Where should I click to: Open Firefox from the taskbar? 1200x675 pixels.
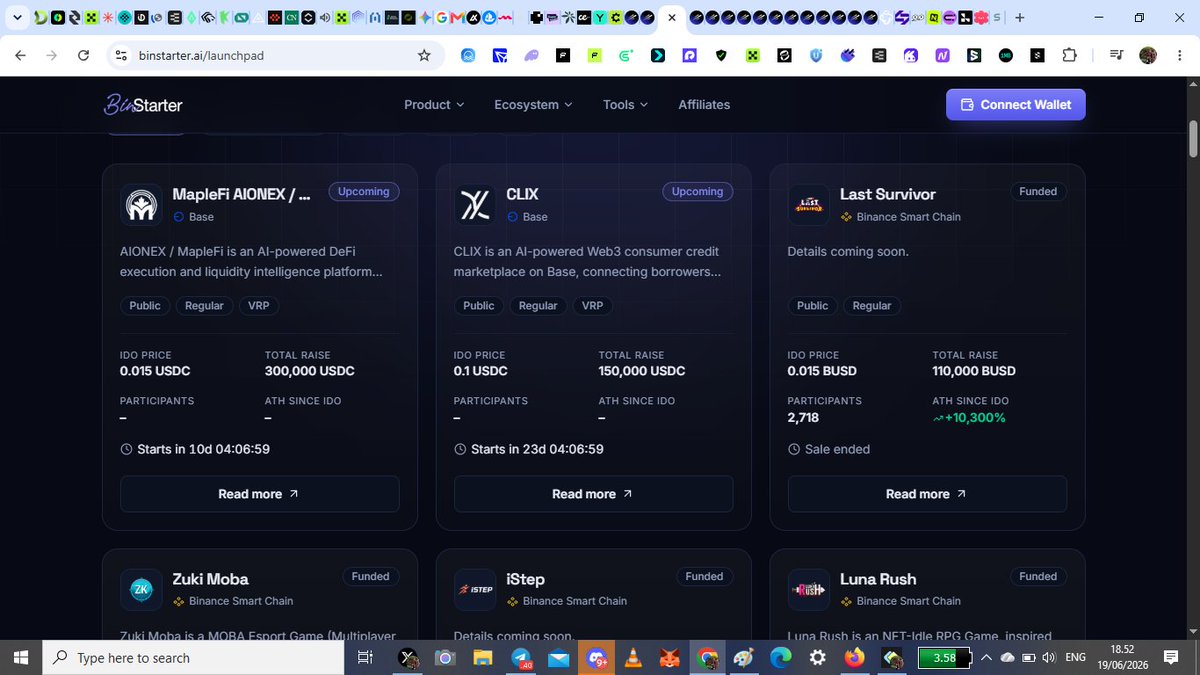point(854,658)
